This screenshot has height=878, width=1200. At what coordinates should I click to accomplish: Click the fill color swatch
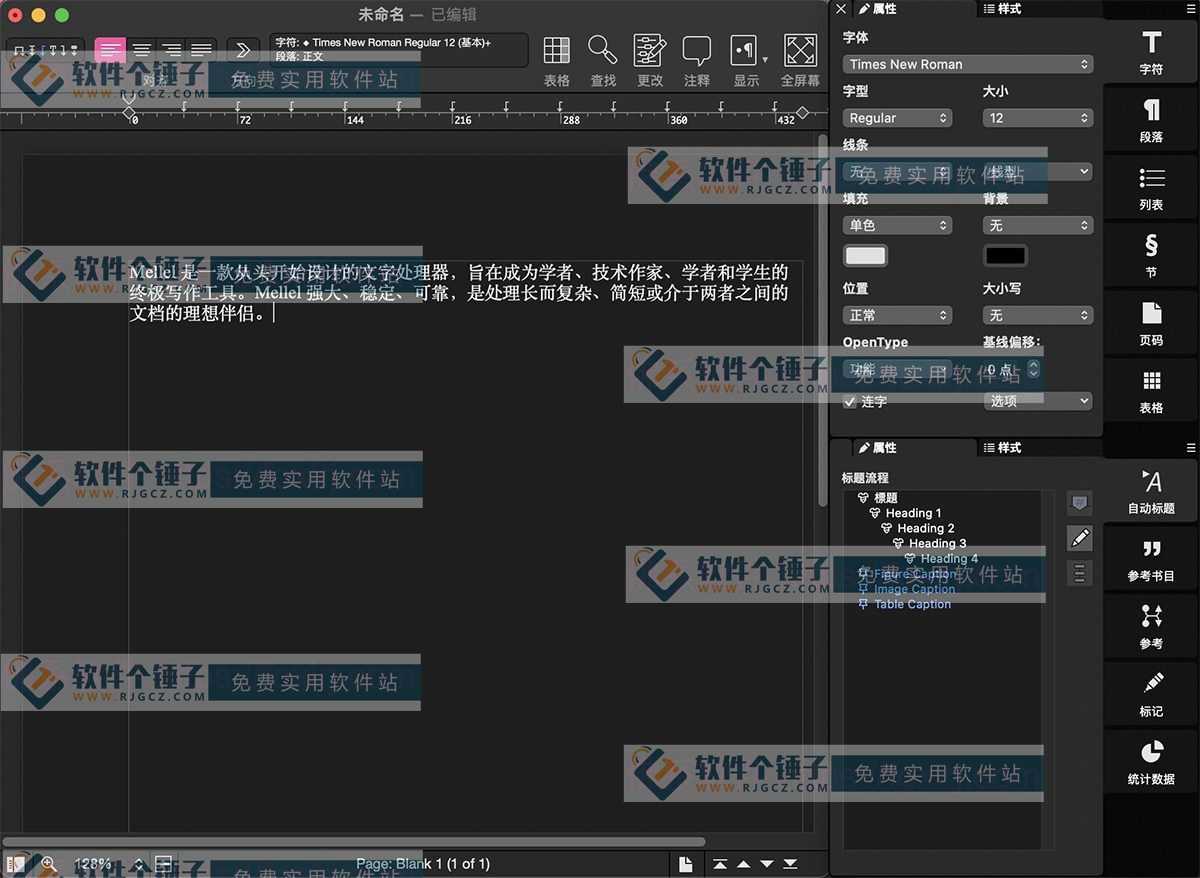click(x=866, y=256)
